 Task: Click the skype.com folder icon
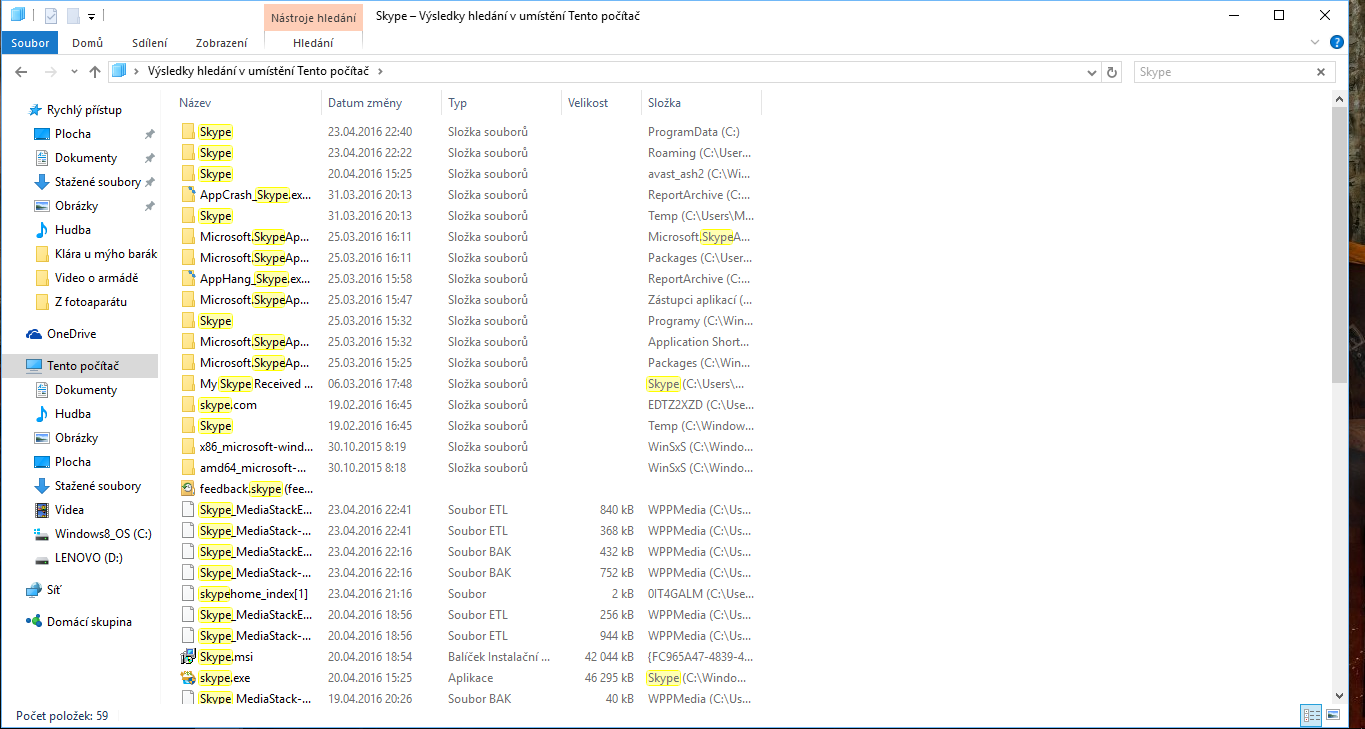click(188, 405)
